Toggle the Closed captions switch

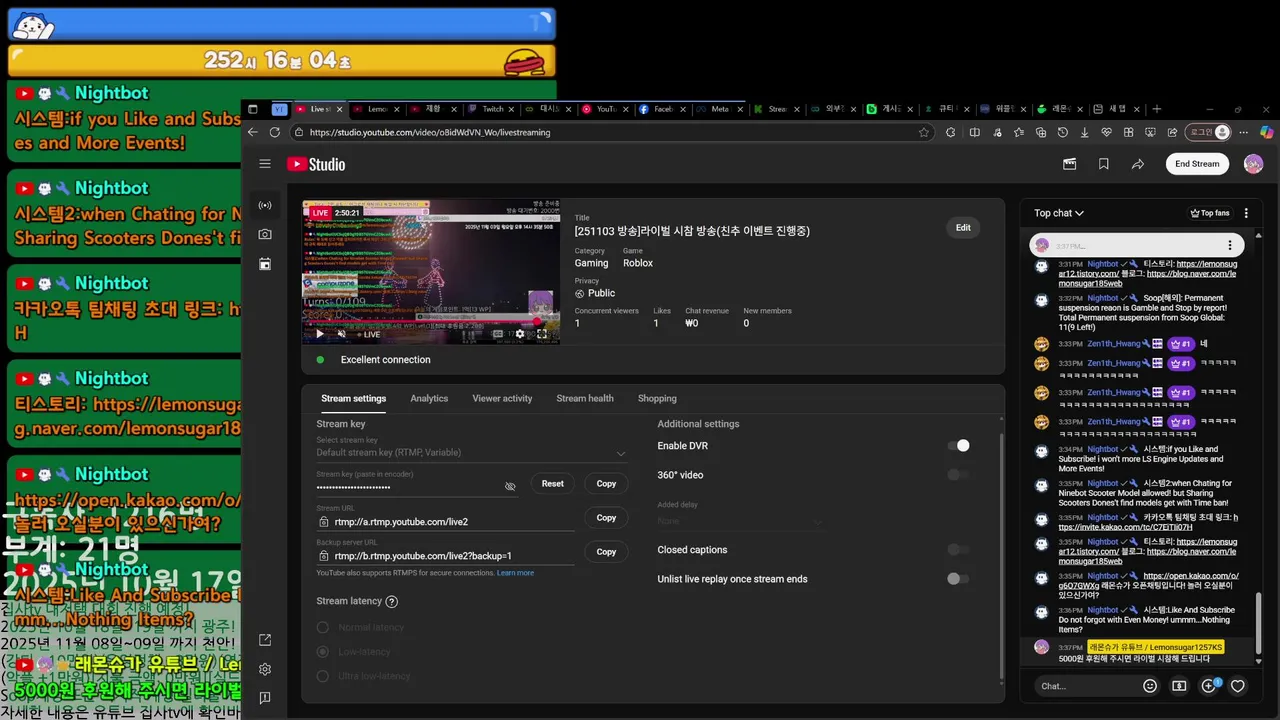click(958, 550)
